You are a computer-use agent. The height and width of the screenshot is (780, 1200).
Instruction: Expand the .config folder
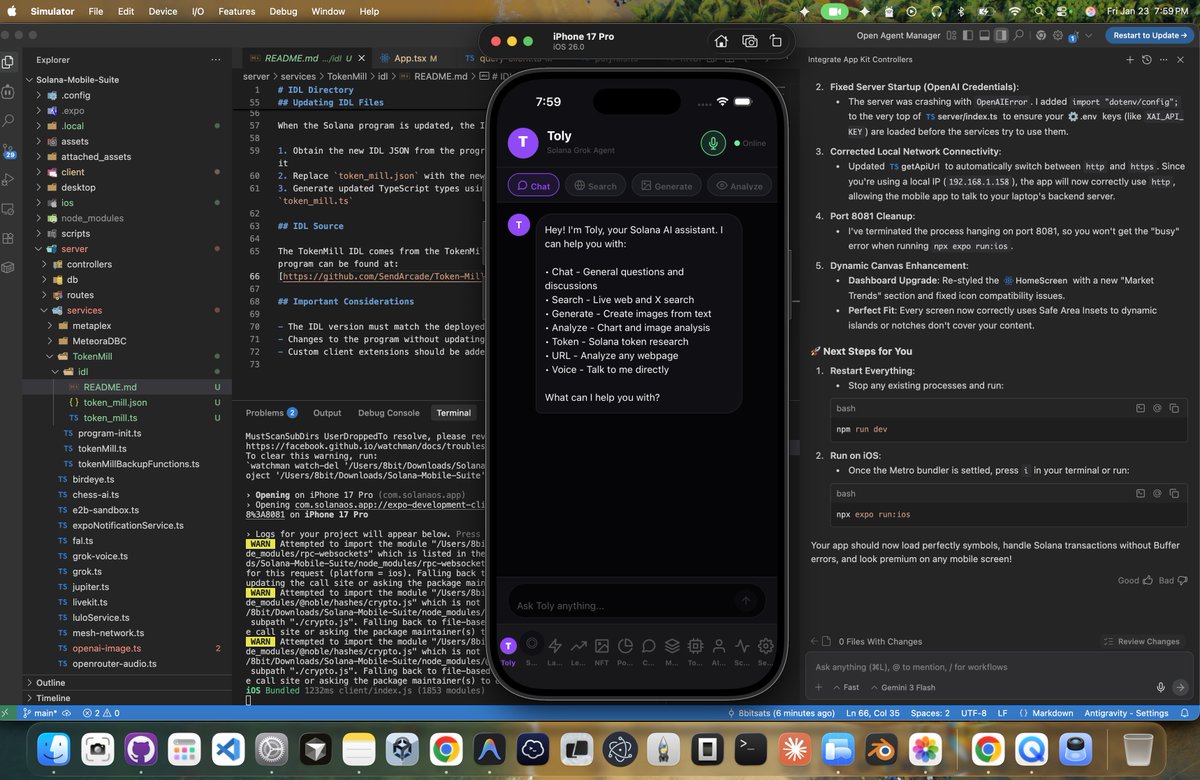[75, 95]
